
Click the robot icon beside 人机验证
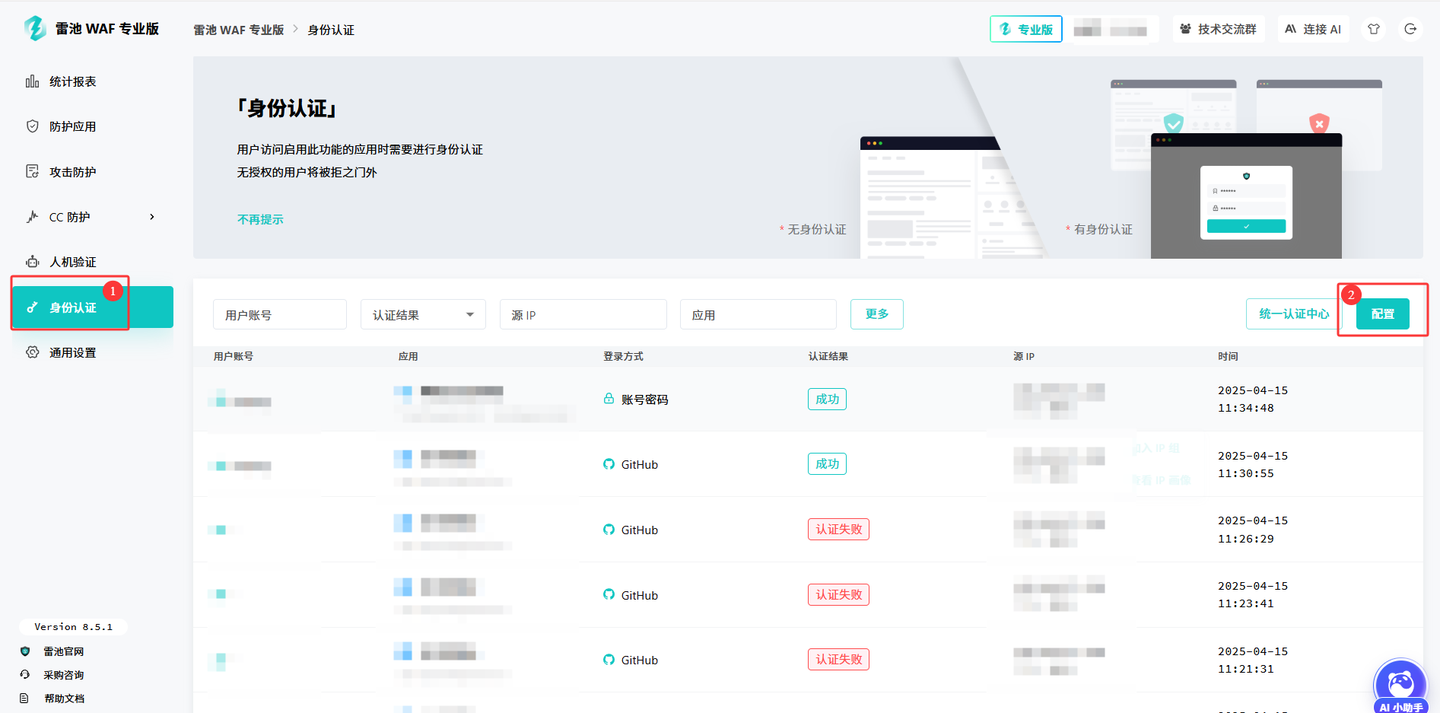pyautogui.click(x=32, y=262)
